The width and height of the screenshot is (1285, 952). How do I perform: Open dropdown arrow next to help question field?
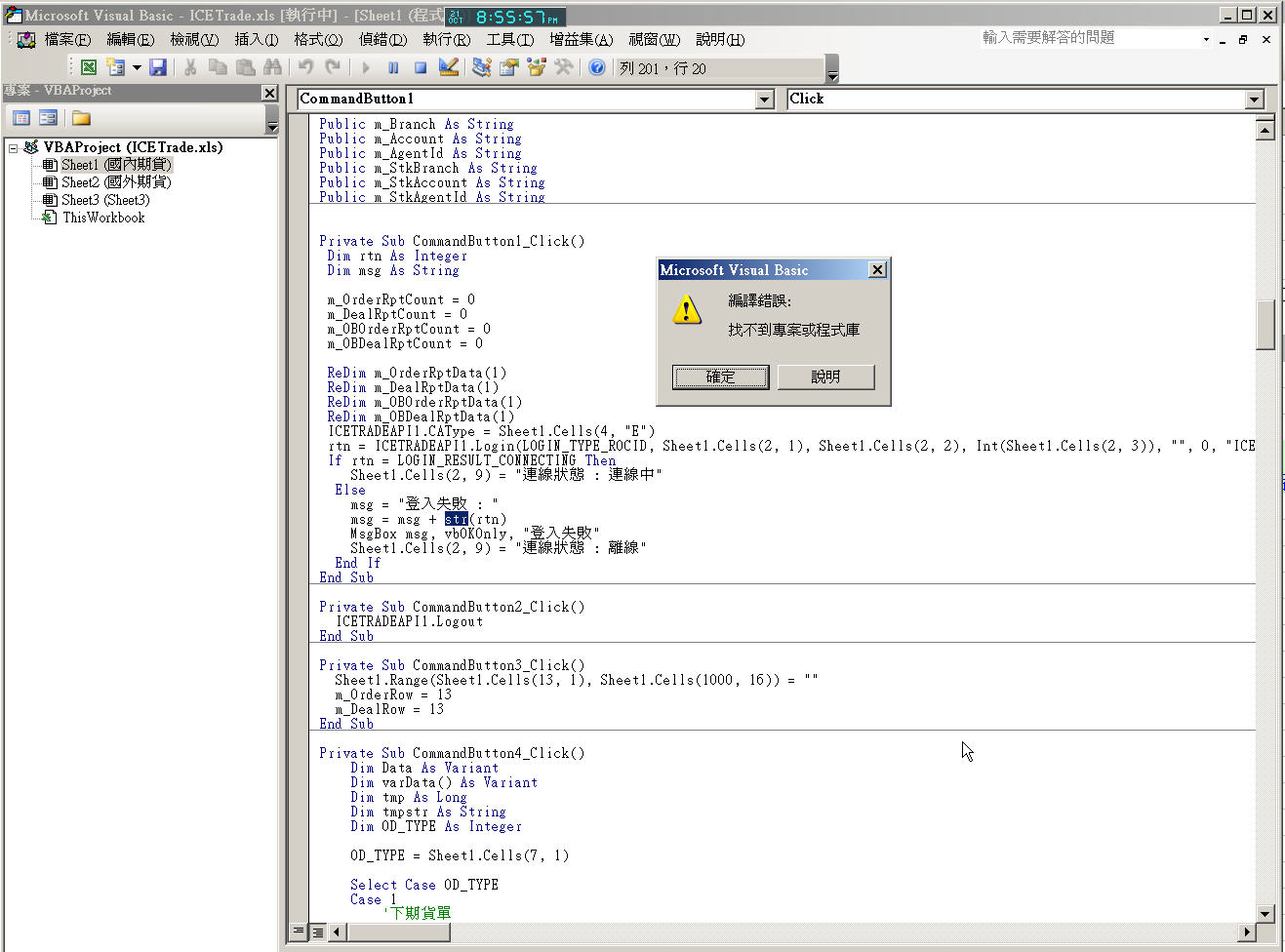click(x=1206, y=39)
